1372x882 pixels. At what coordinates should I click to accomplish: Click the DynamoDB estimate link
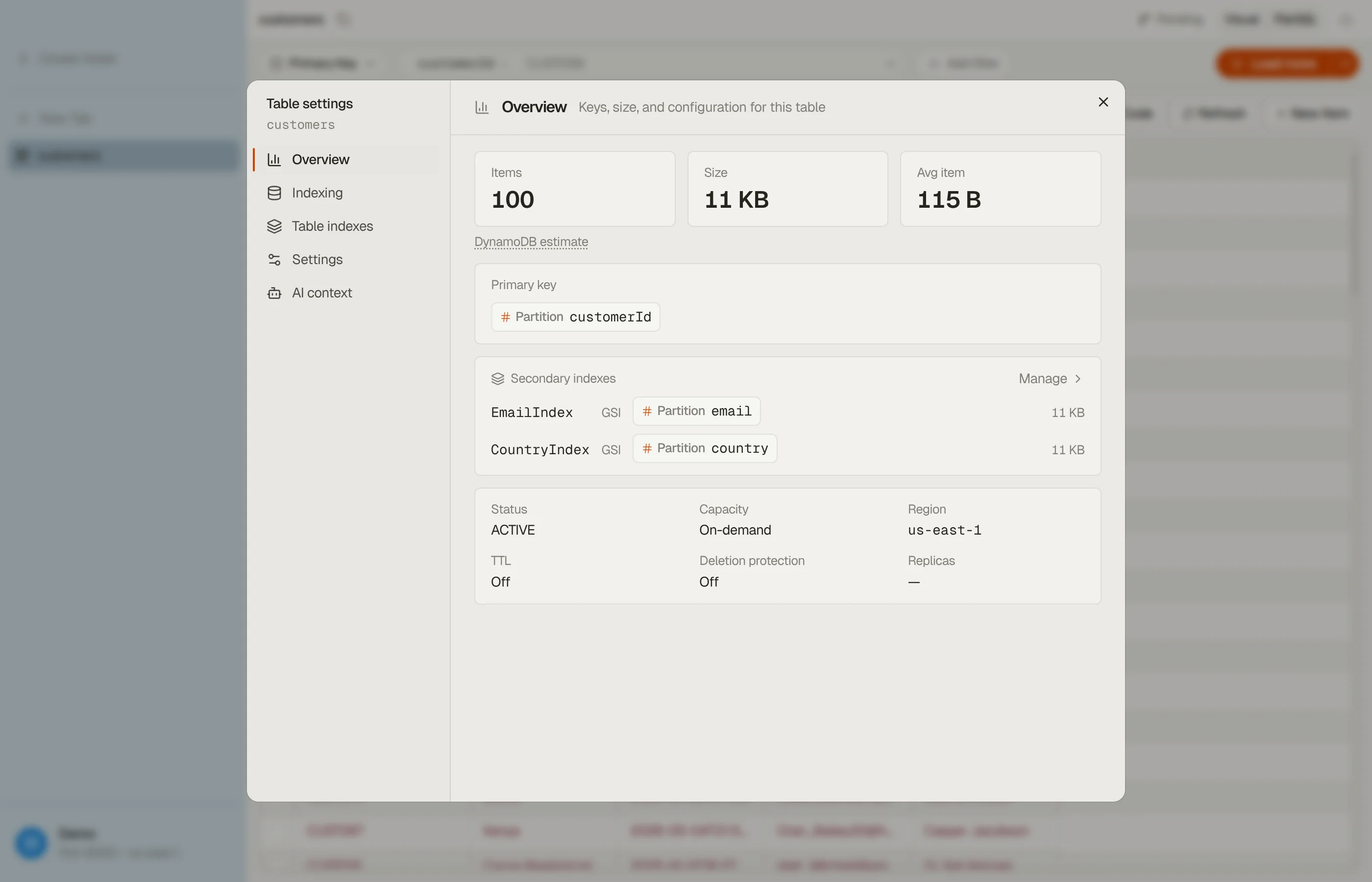pos(531,242)
